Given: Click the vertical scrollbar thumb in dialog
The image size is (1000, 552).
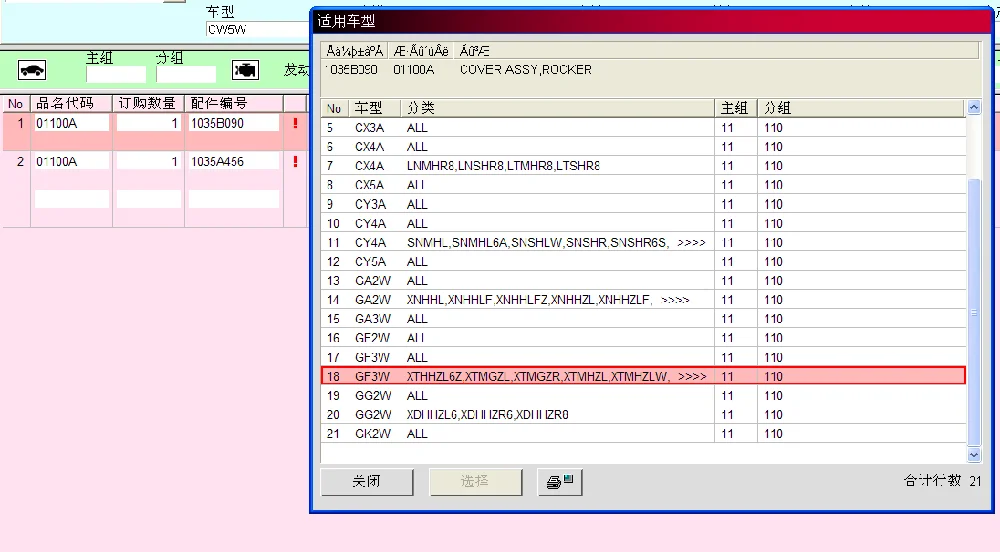Looking at the screenshot, I should pos(974,312).
